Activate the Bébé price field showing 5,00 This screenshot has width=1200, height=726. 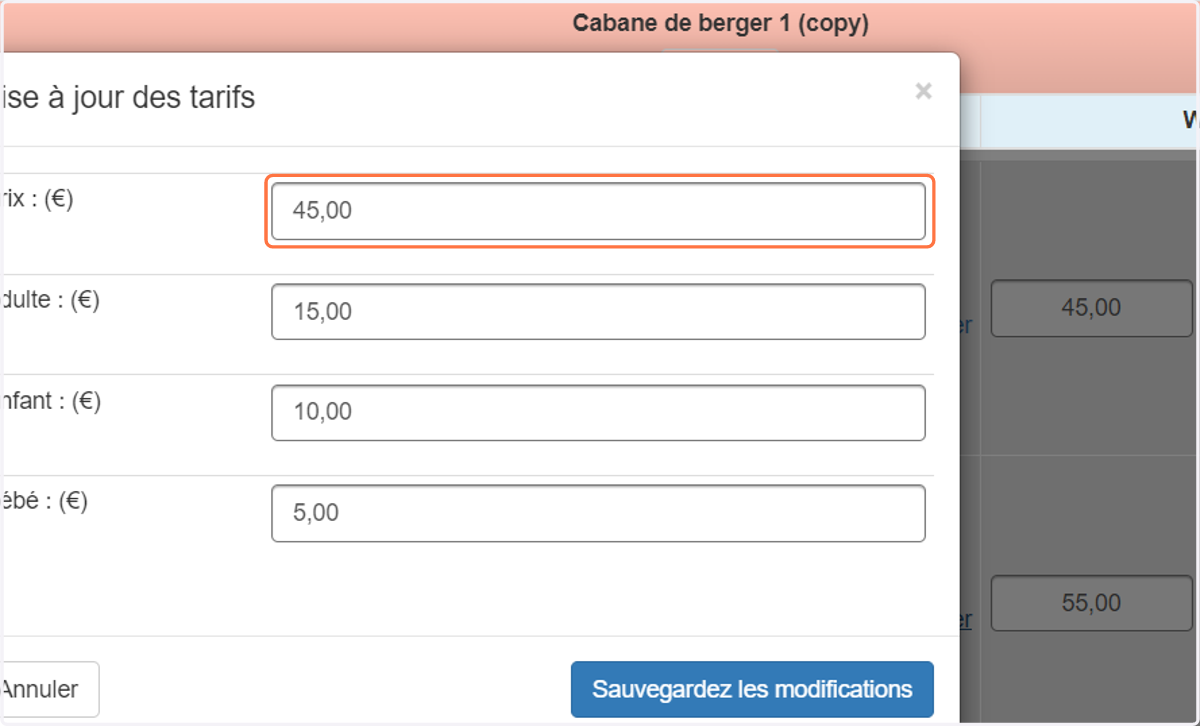598,513
